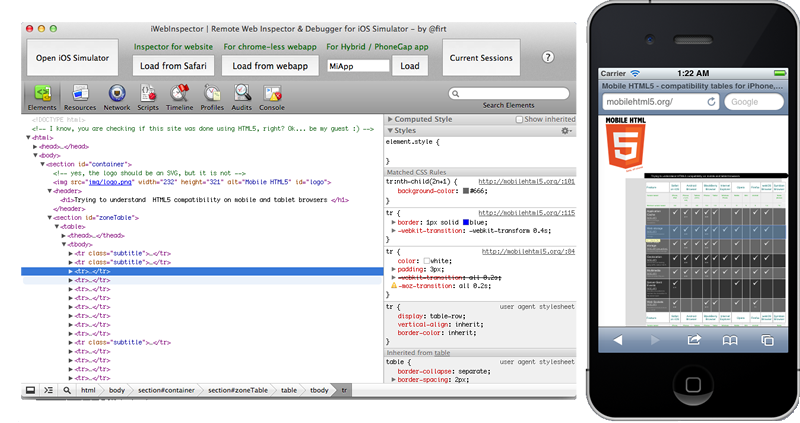The height and width of the screenshot is (423, 800).
Task: Expand the thead node in the DOM tree
Action: pos(64,235)
